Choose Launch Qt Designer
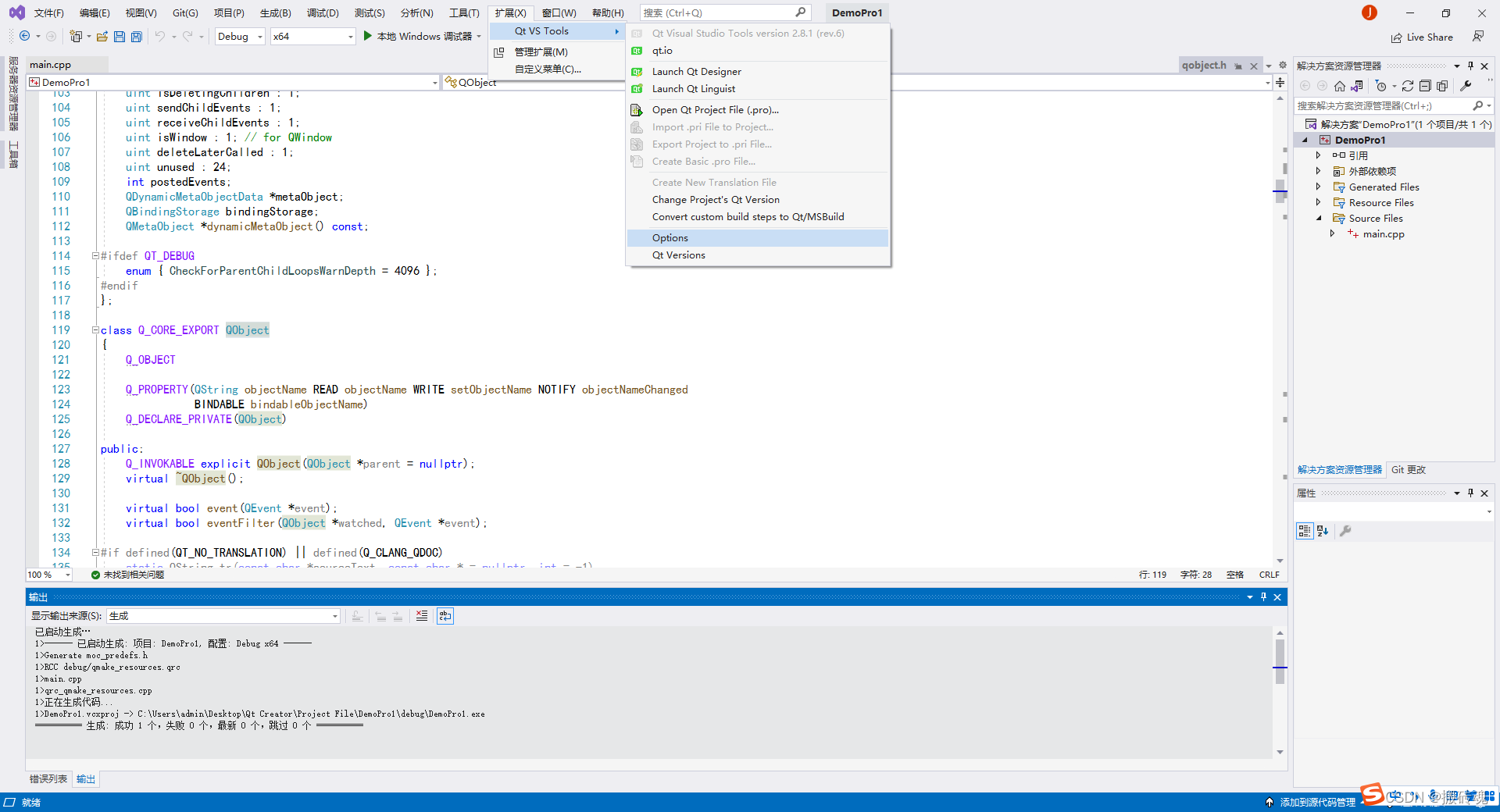1500x812 pixels. (x=758, y=71)
